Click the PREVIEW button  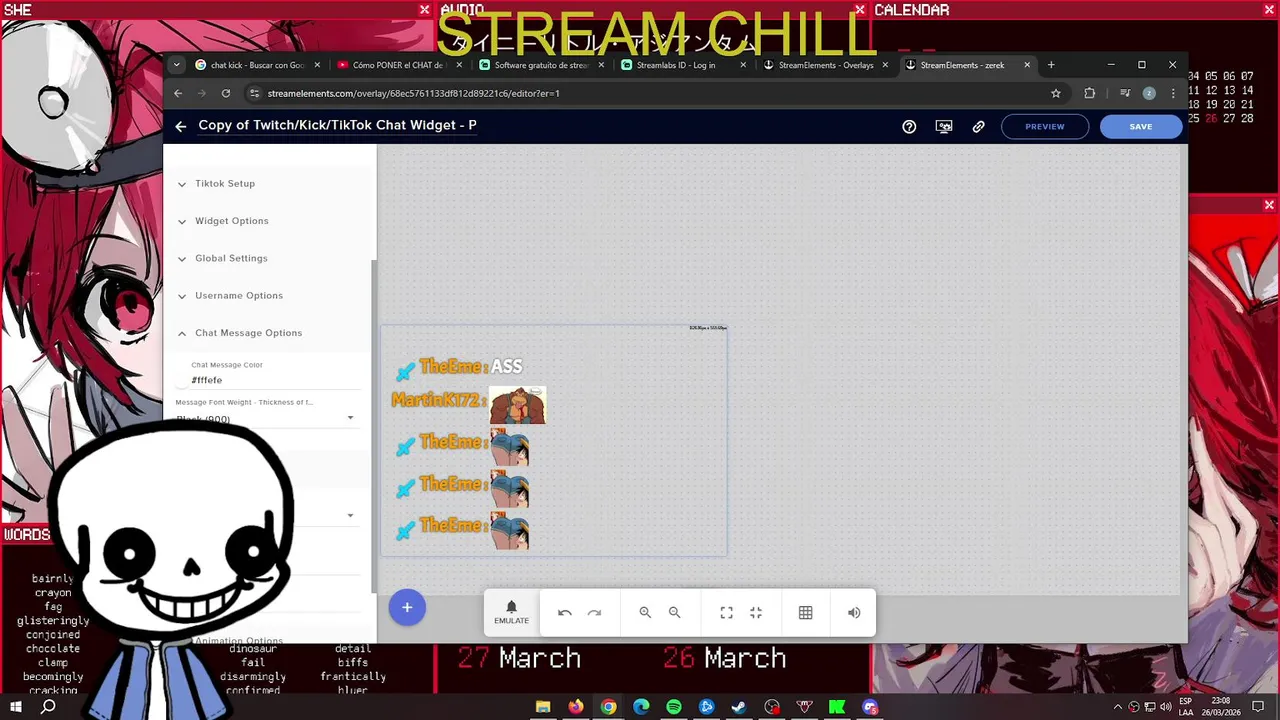1045,127
